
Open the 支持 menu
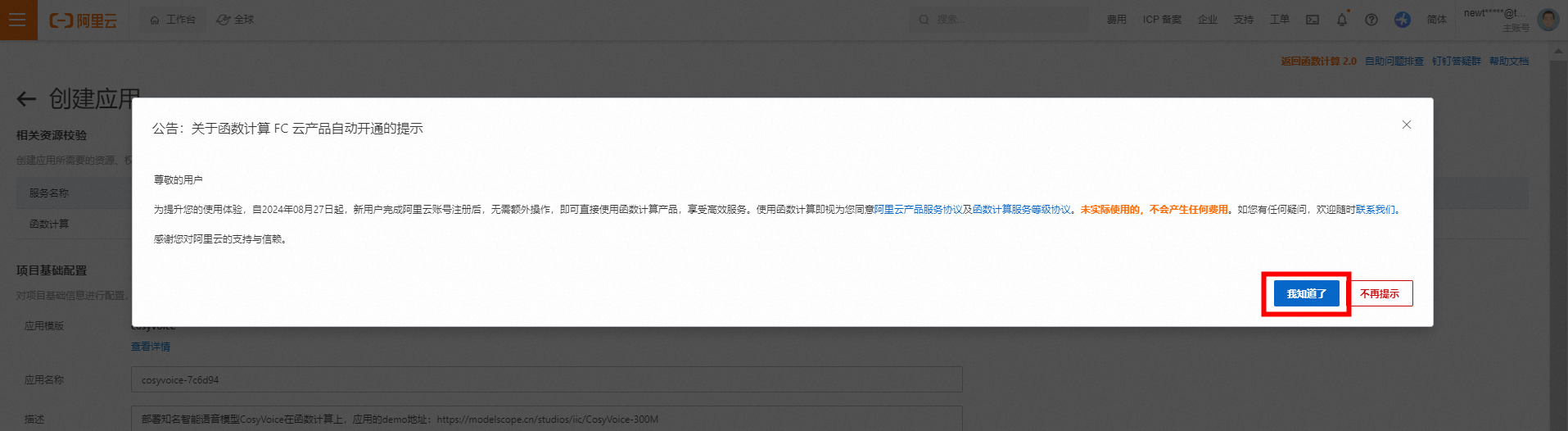[x=1244, y=20]
